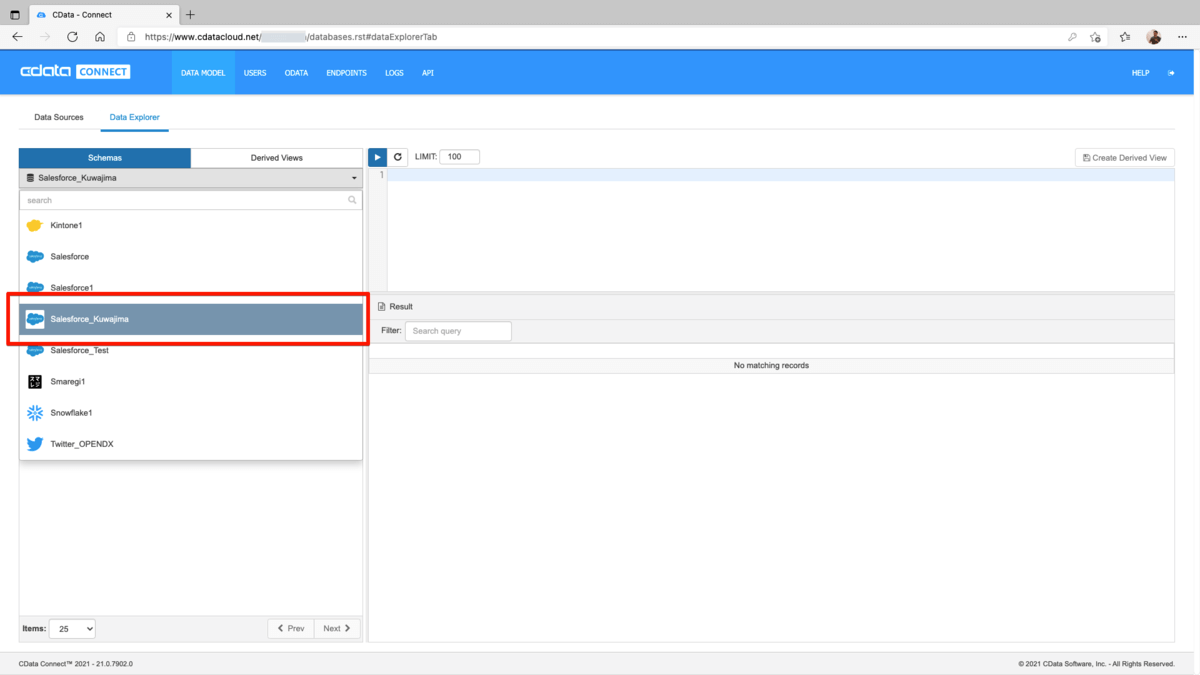The width and height of the screenshot is (1200, 675).
Task: Click the password key icon in the address bar
Action: (1072, 37)
